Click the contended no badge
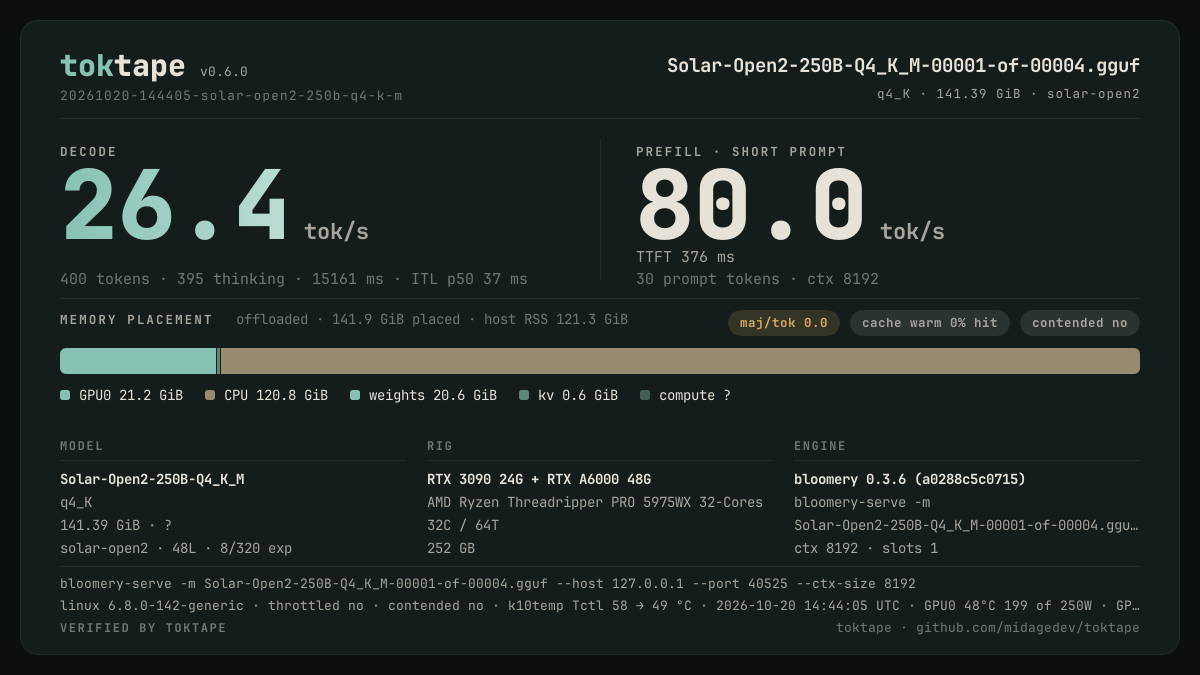 [1080, 323]
